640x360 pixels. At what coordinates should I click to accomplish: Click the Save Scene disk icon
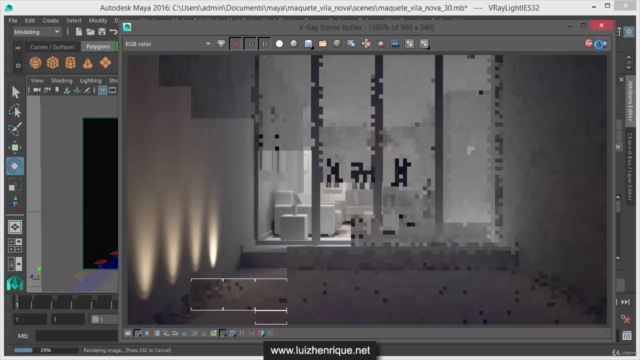click(102, 32)
